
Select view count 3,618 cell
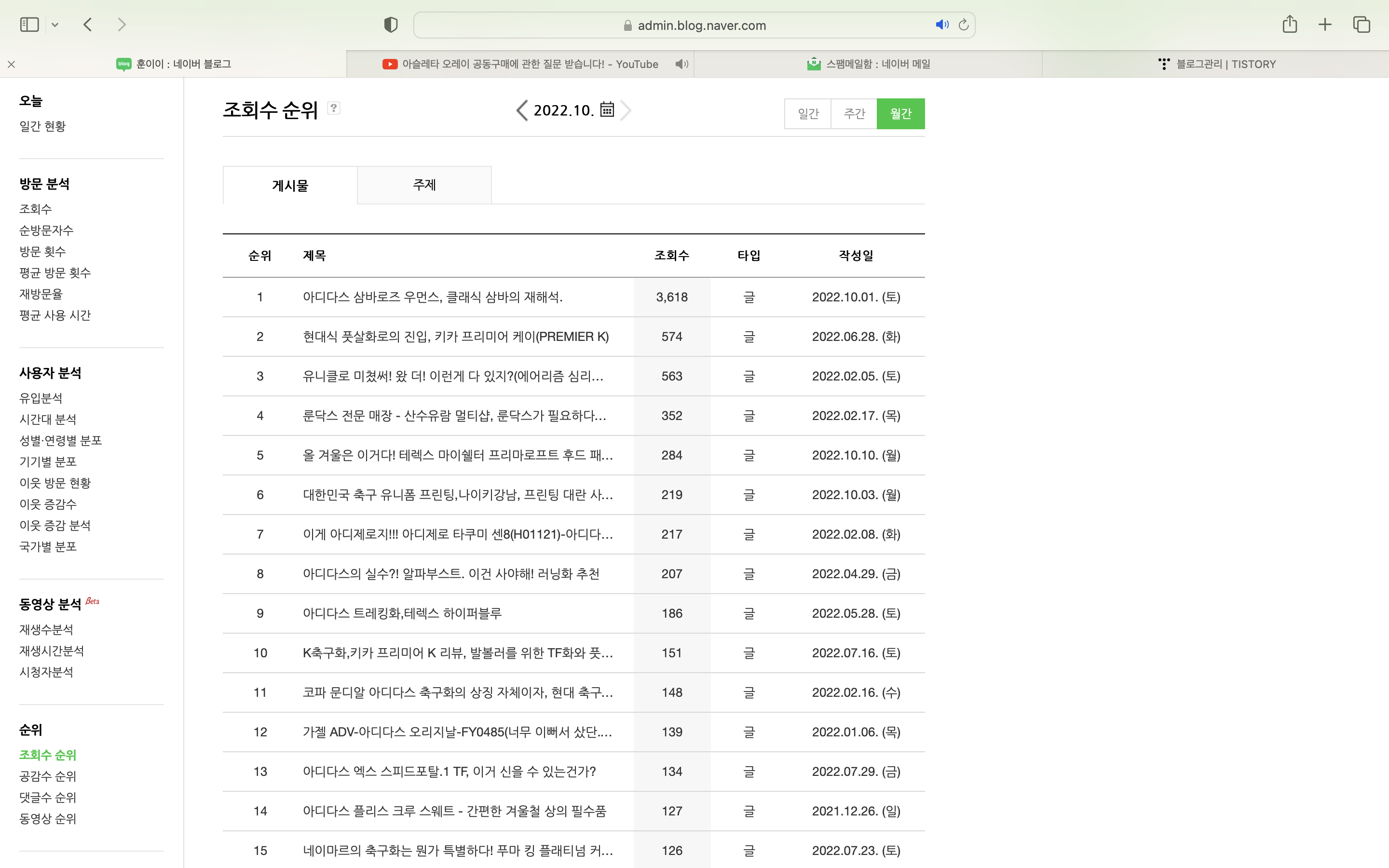[x=672, y=298]
